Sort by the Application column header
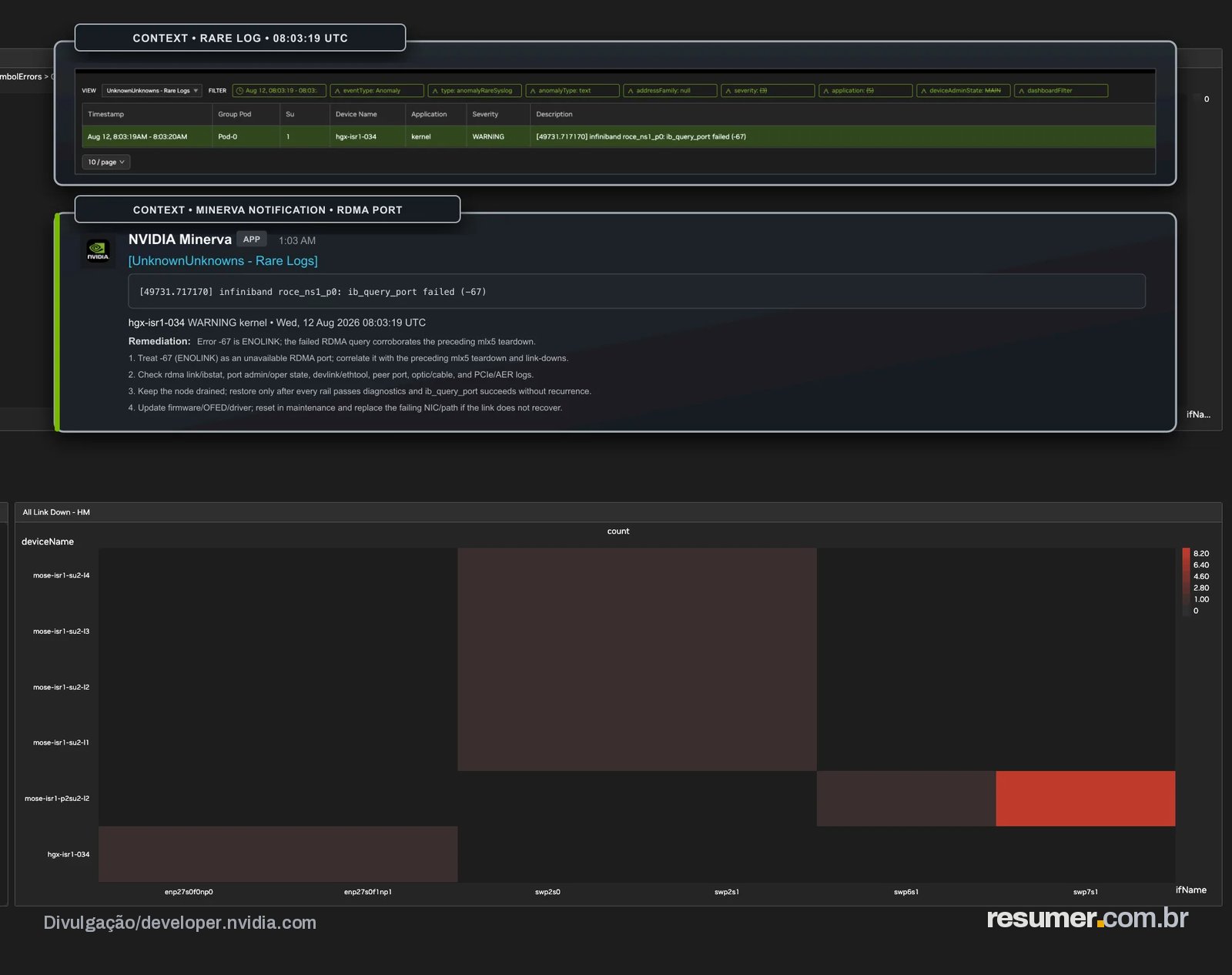1232x975 pixels. 429,114
